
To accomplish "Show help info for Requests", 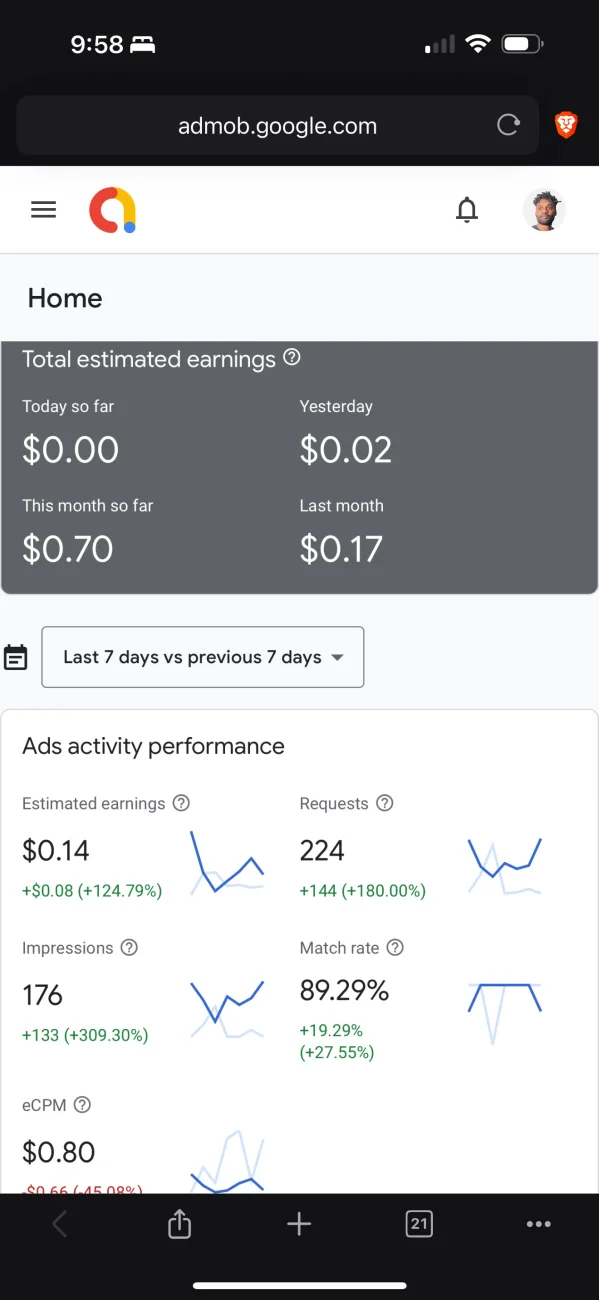I will point(385,803).
